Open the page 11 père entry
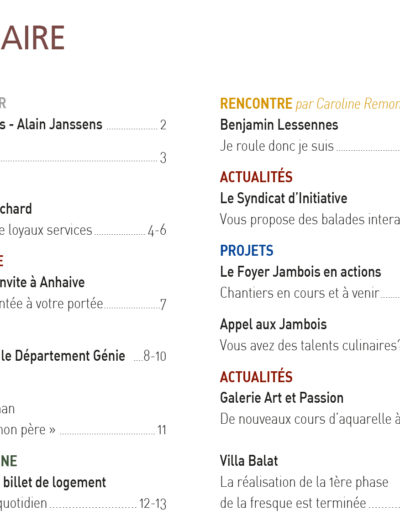 83,430
